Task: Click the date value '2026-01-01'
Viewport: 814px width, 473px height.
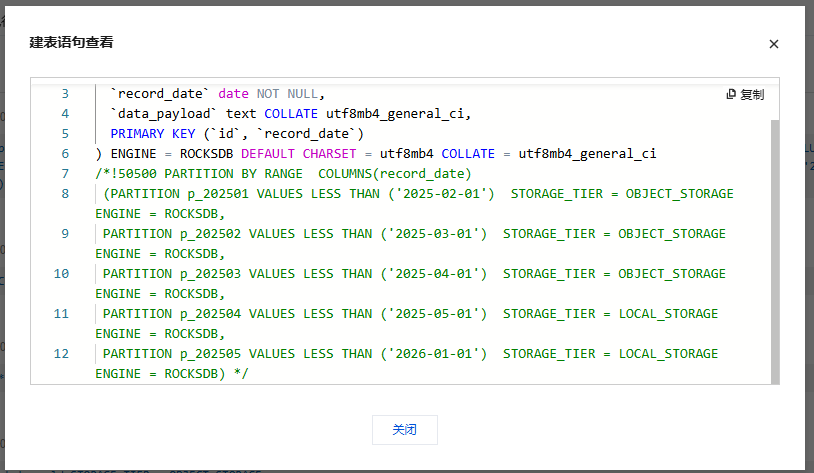Action: pos(433,354)
